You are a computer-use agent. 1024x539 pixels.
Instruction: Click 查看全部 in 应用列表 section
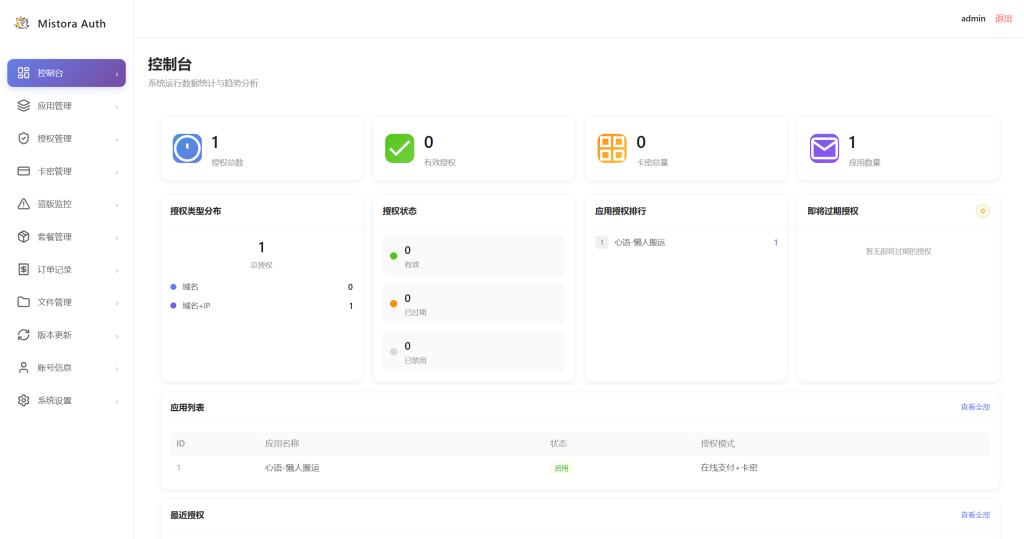975,407
